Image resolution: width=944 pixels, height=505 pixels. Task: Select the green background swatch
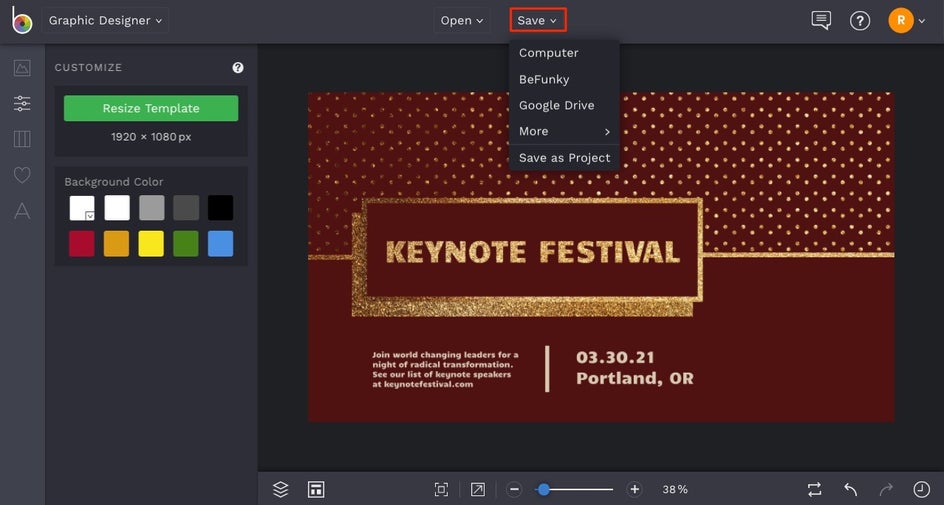click(x=186, y=244)
